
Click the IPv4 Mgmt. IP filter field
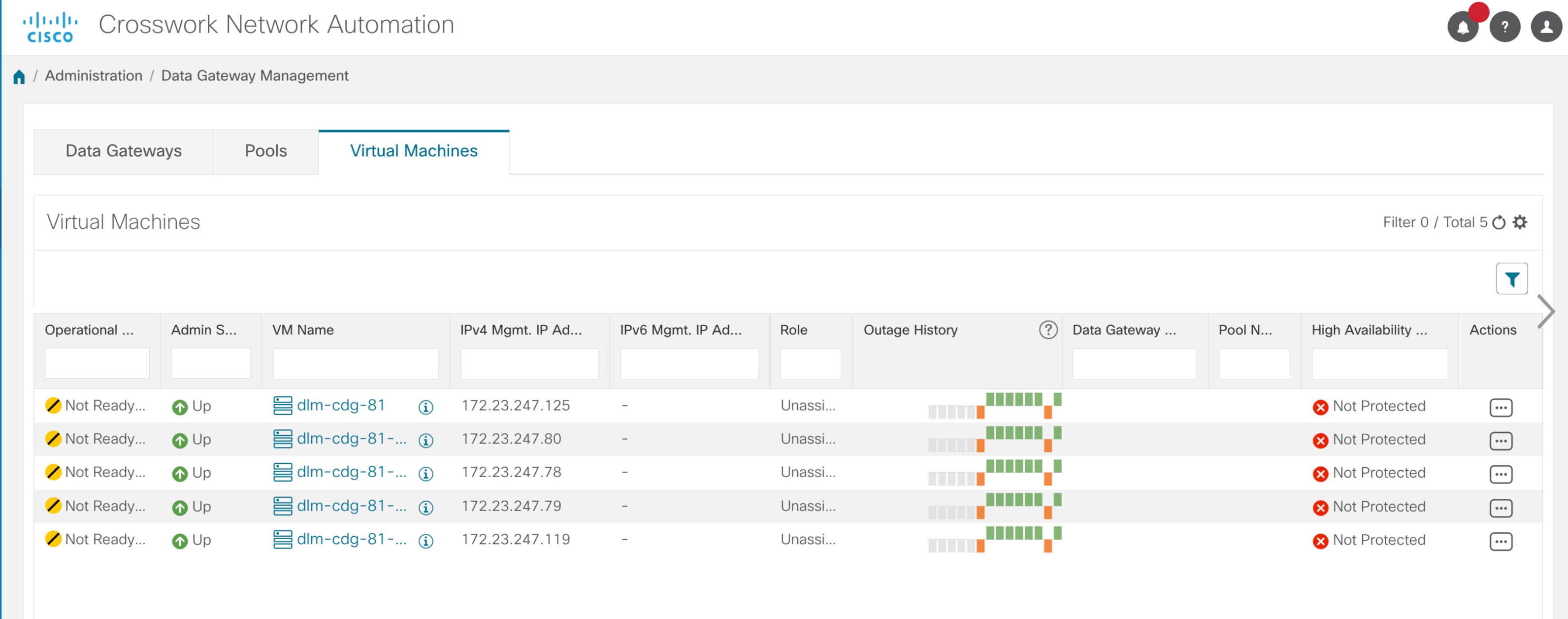tap(529, 364)
